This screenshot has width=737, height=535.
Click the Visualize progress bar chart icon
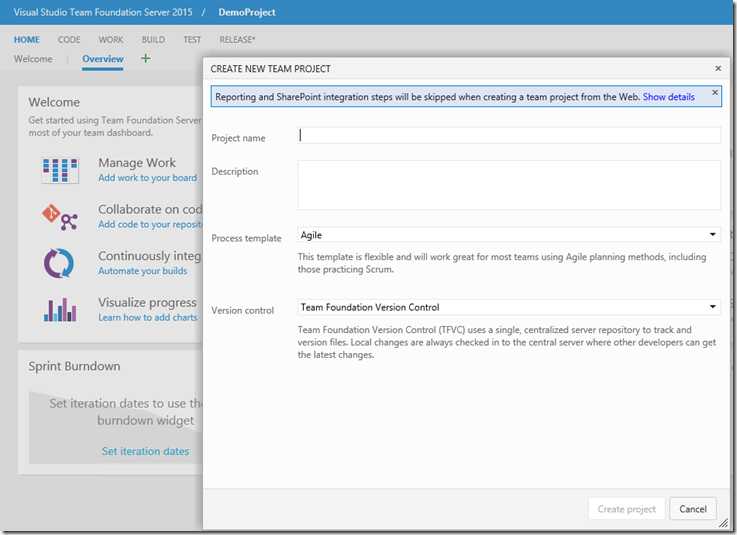coord(60,310)
